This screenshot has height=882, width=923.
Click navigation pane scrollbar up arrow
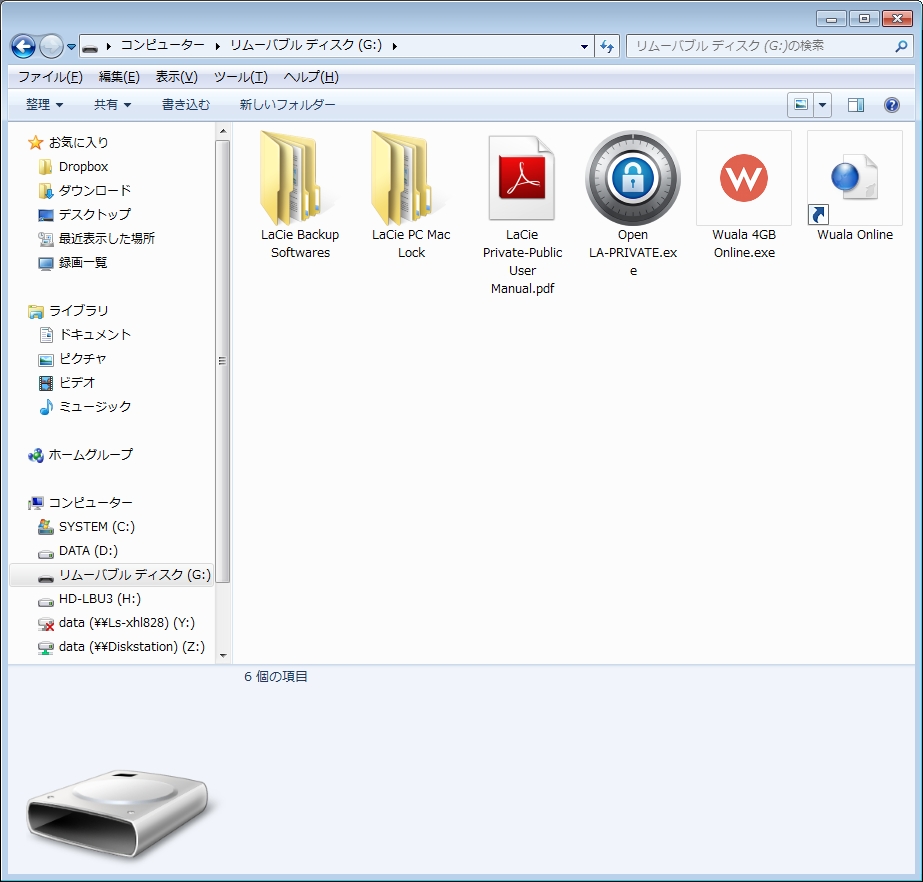[223, 131]
